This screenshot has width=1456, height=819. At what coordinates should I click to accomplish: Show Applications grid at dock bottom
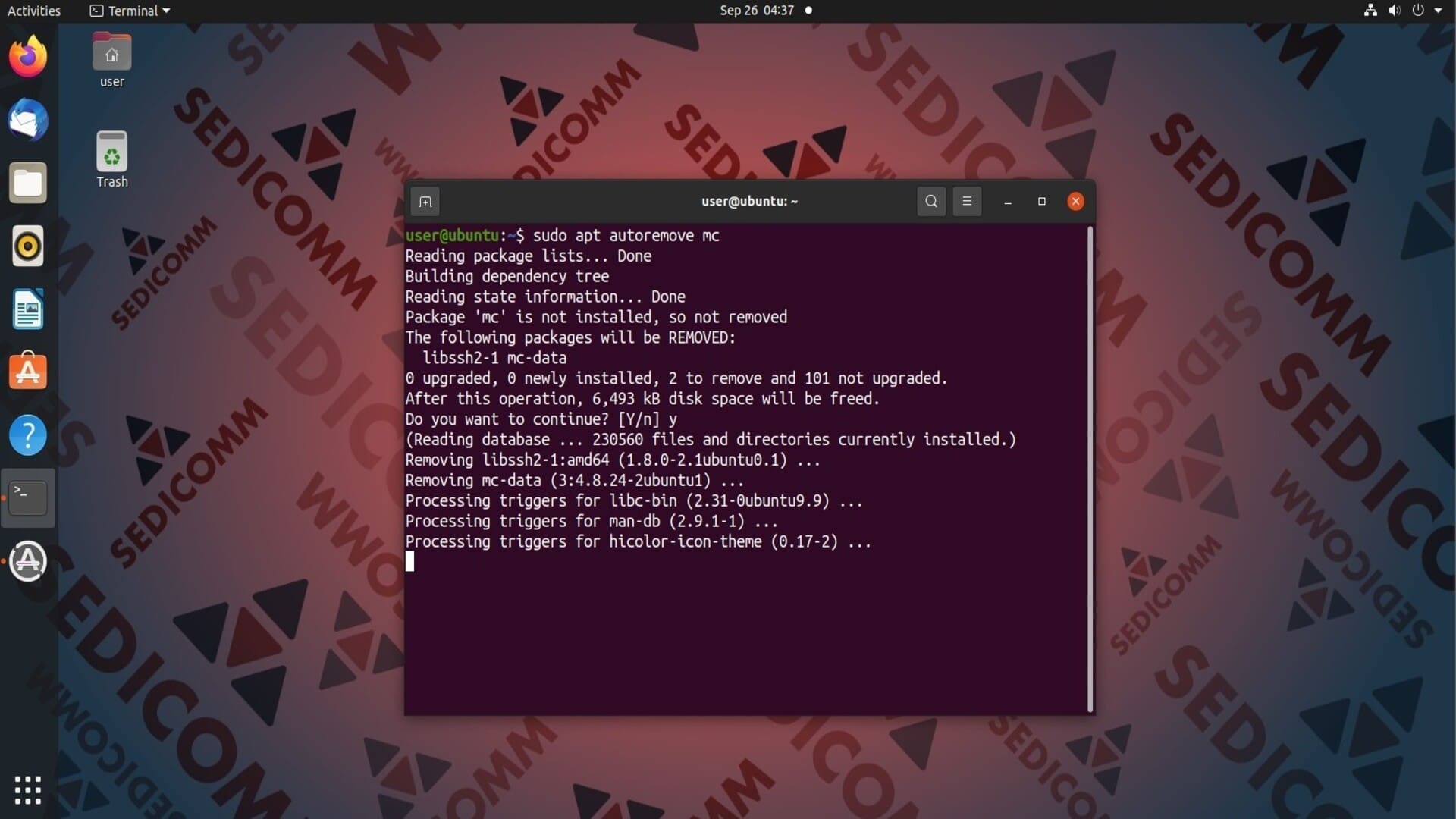coord(28,790)
